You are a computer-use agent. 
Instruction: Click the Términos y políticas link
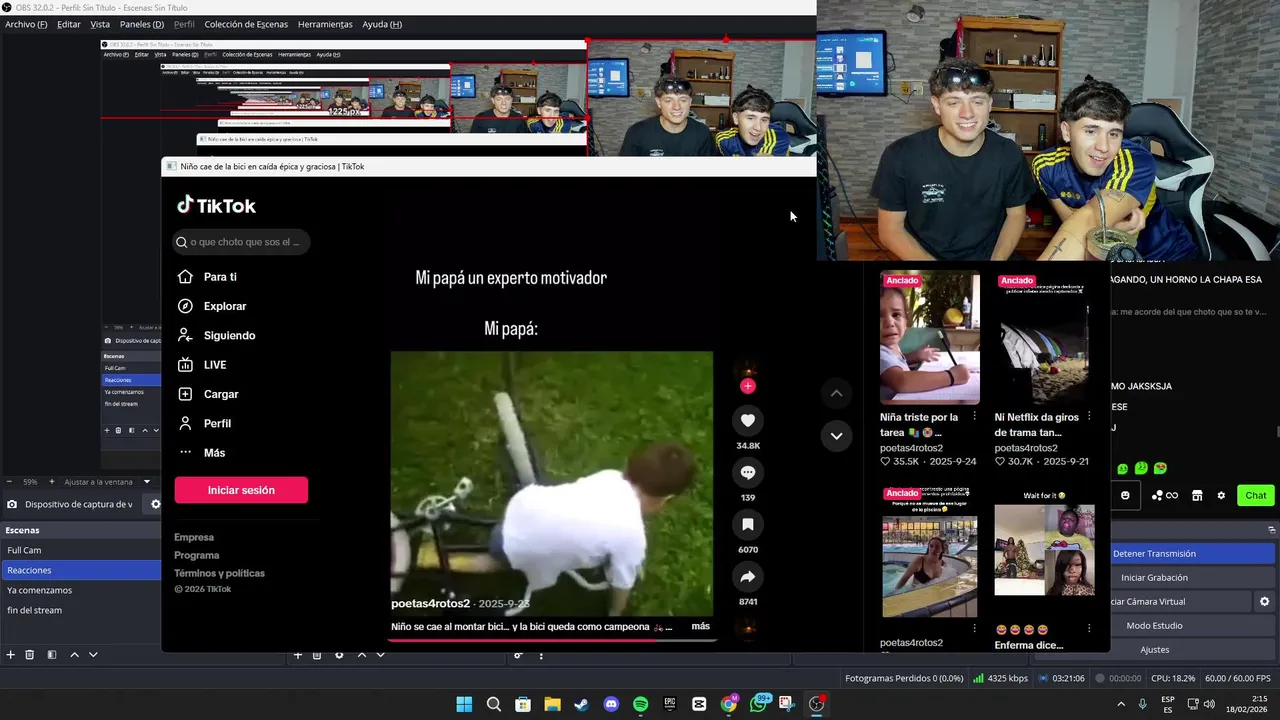(x=219, y=573)
